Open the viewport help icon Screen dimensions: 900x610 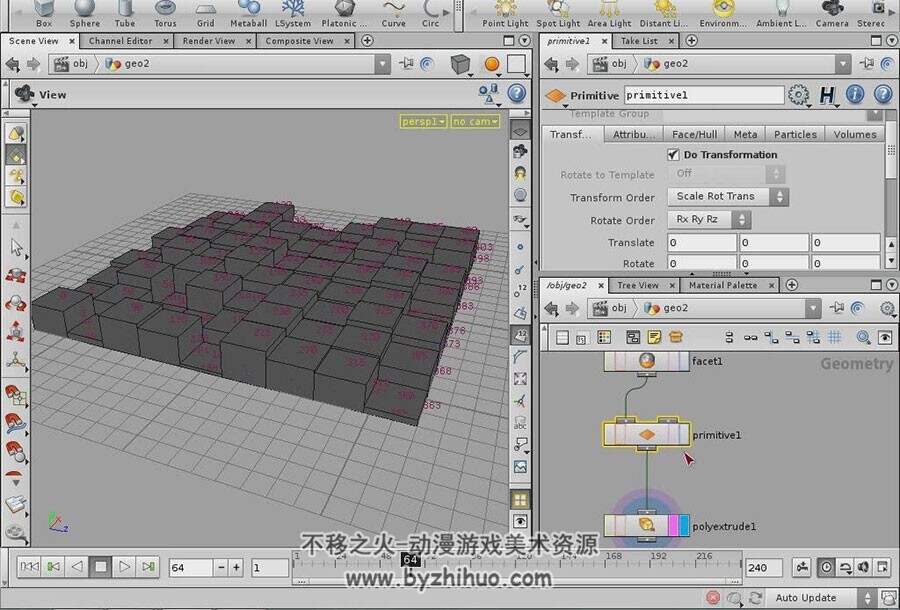pos(517,93)
